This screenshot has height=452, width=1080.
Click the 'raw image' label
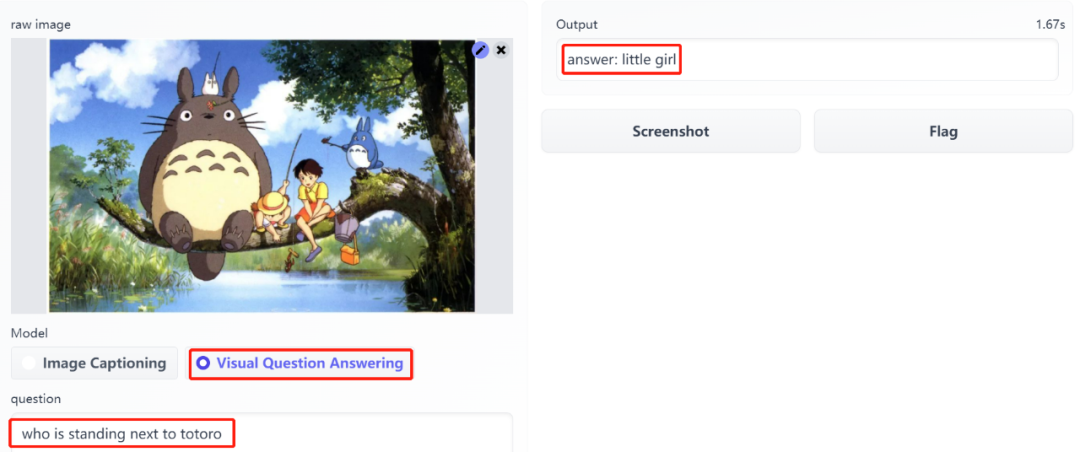click(41, 25)
